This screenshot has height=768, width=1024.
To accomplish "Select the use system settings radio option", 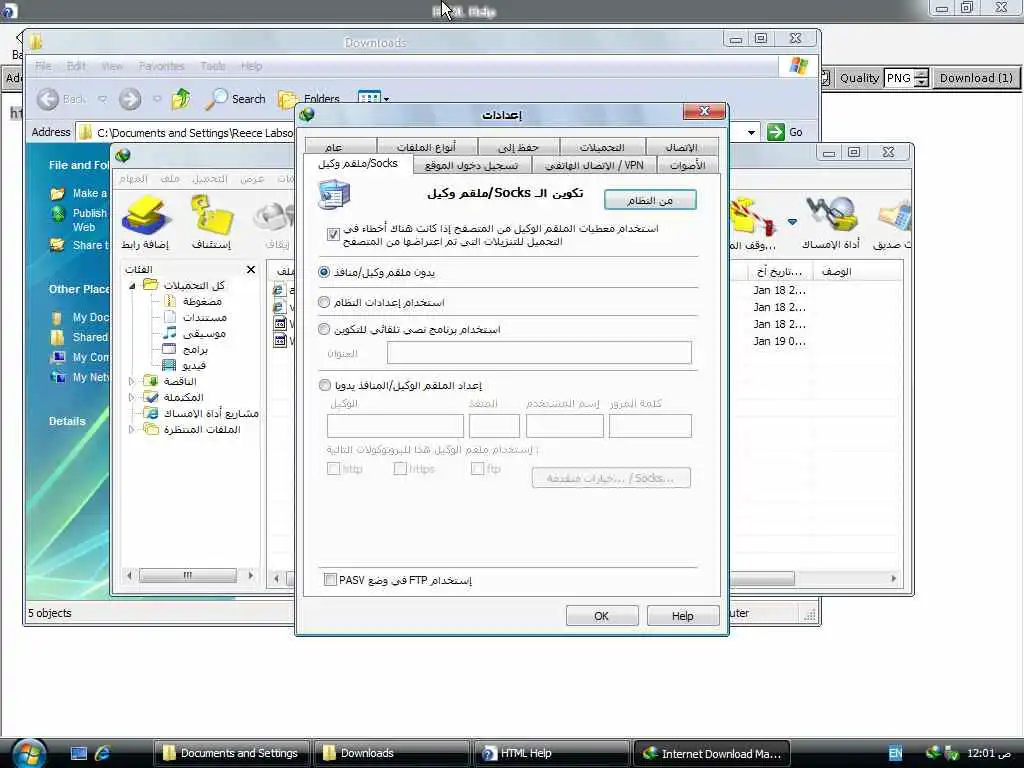I will (x=324, y=302).
